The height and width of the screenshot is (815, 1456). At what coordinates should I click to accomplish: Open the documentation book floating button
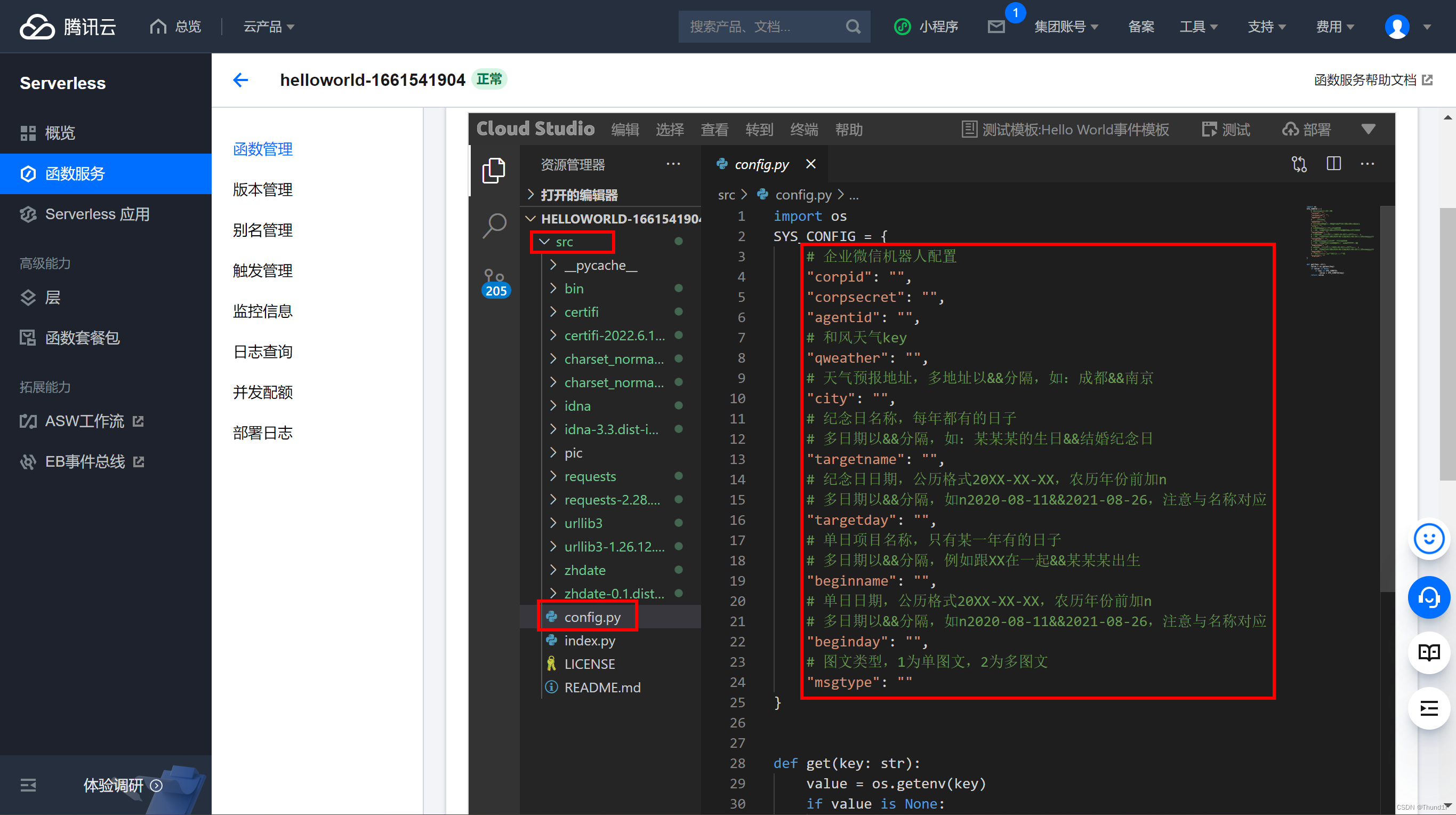[x=1428, y=652]
